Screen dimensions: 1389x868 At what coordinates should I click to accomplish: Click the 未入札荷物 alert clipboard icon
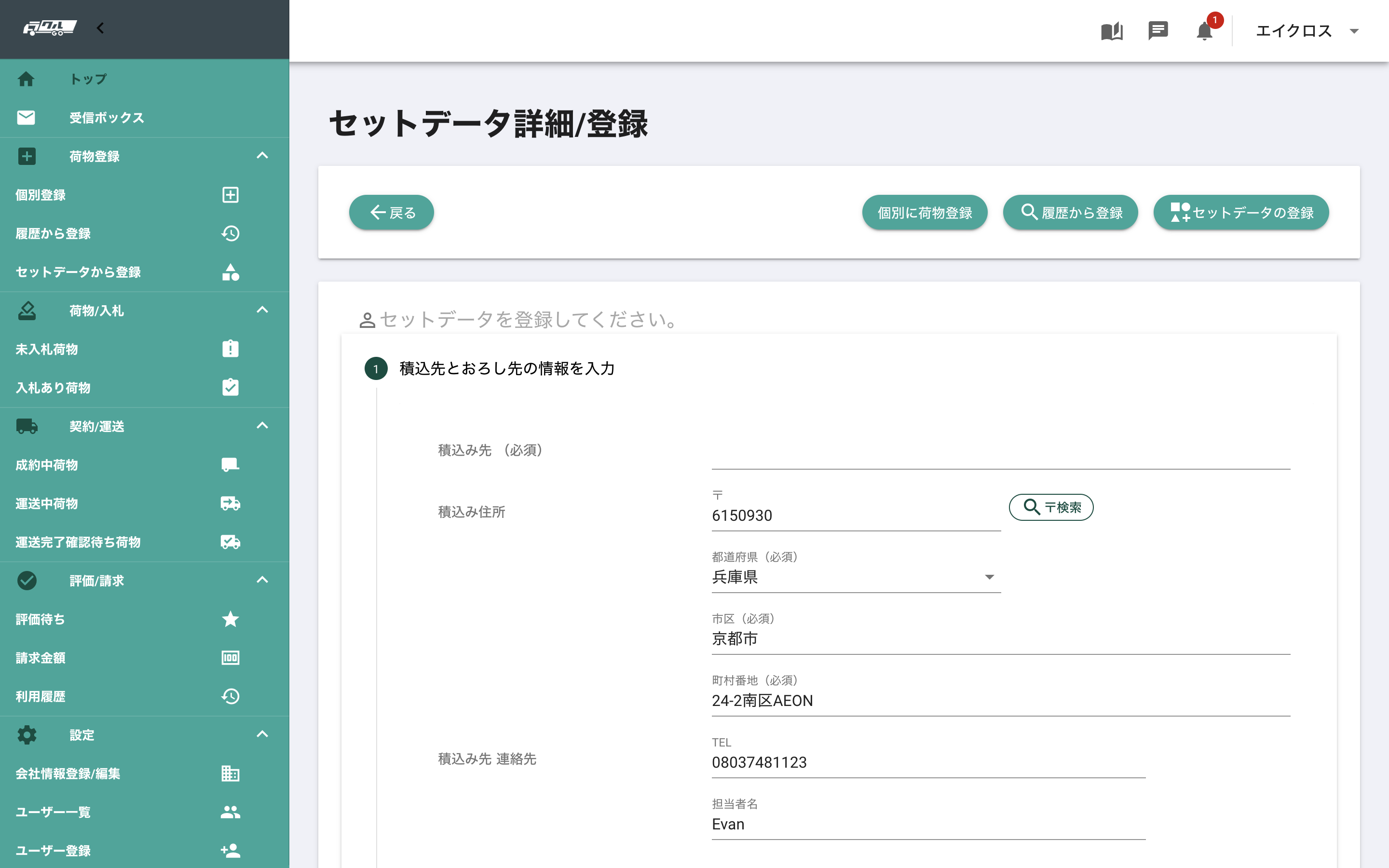click(230, 349)
